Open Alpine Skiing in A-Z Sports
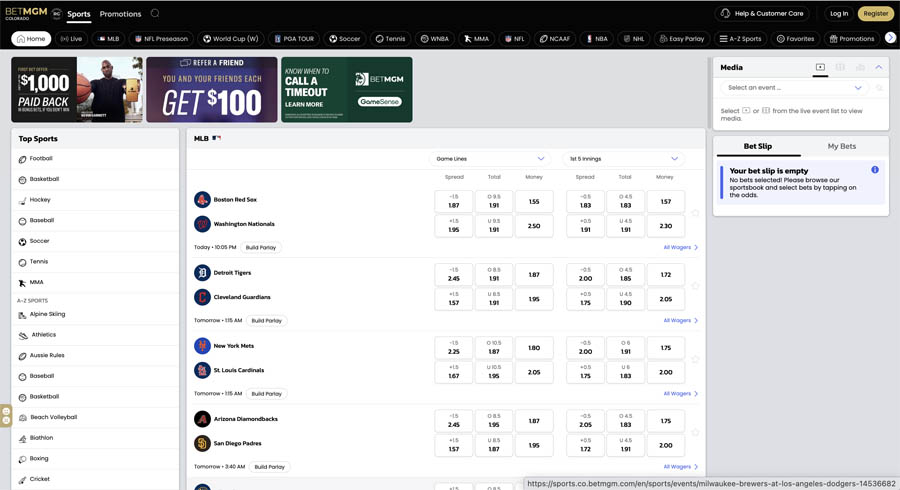This screenshot has height=490, width=900. [95, 314]
